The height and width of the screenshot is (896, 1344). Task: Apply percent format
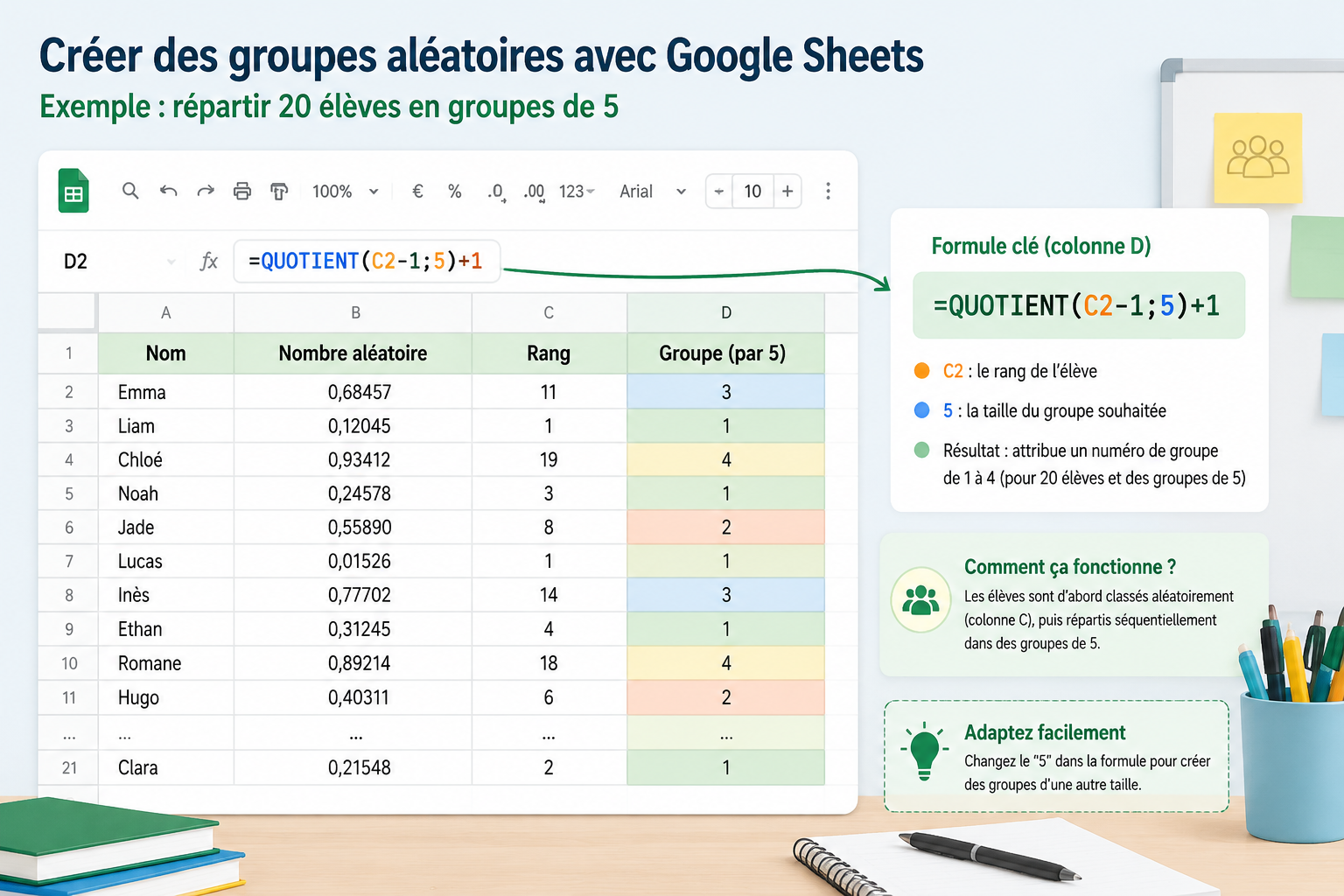(x=454, y=191)
